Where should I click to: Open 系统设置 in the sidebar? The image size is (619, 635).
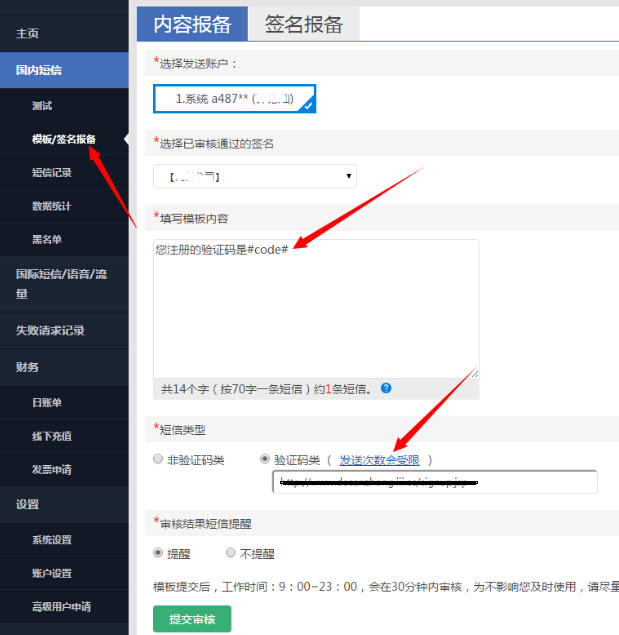point(52,540)
